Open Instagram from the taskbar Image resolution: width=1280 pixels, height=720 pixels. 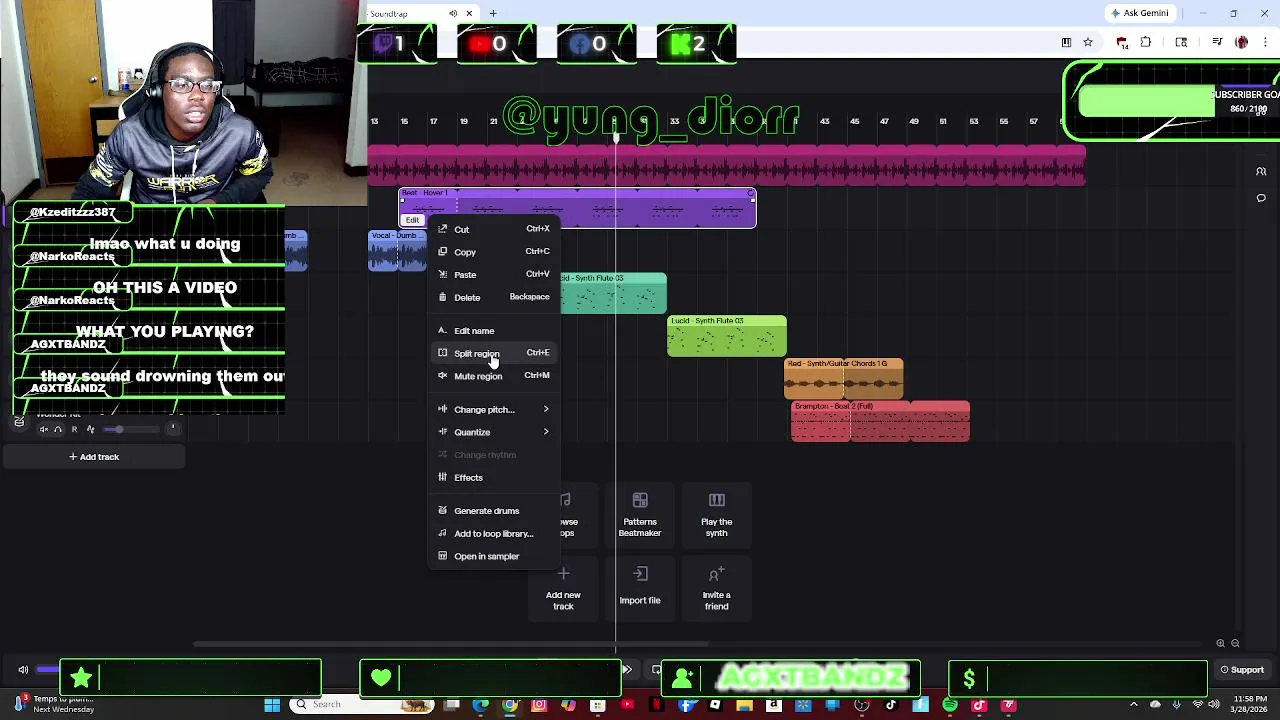click(539, 705)
